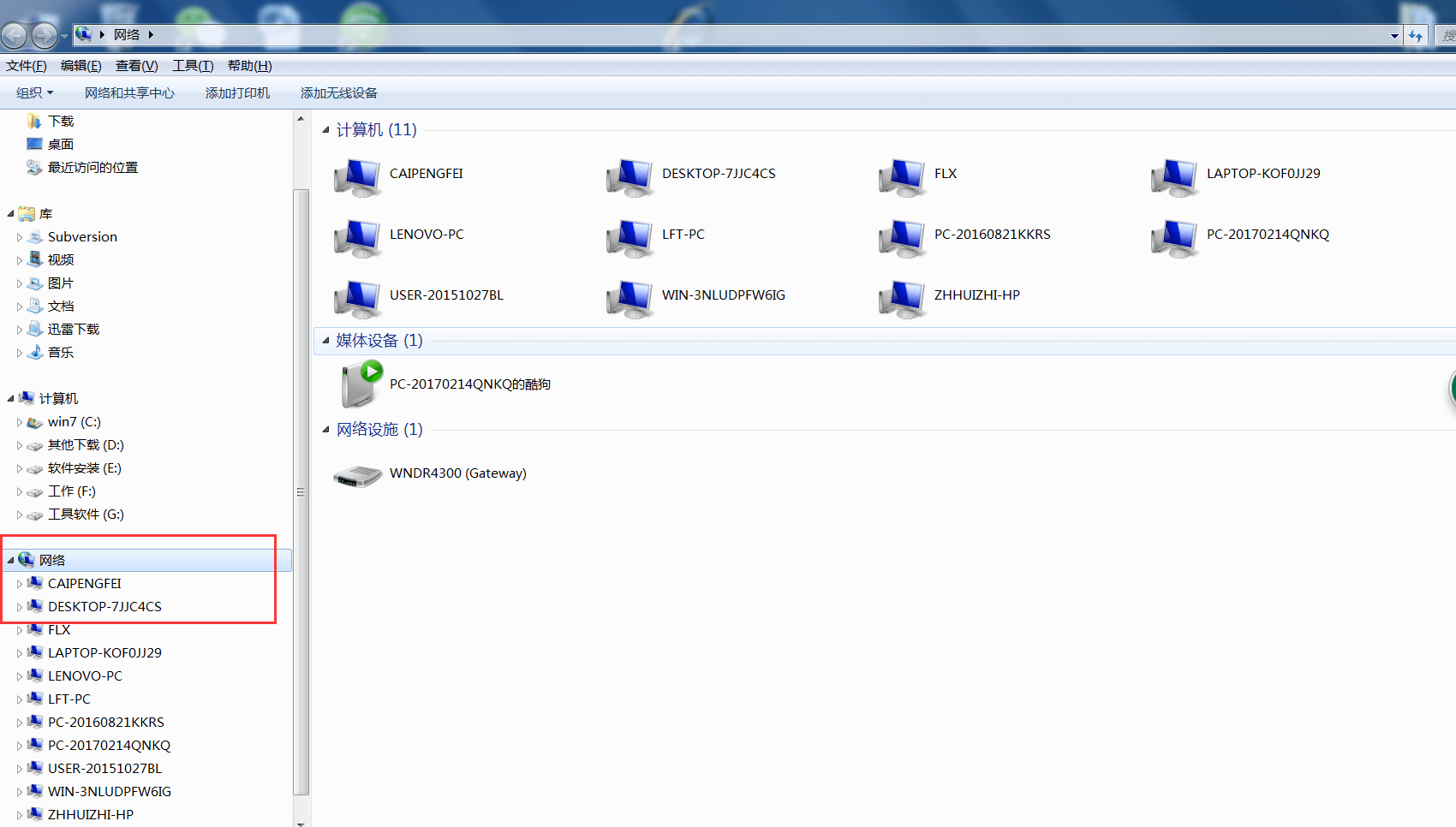The height and width of the screenshot is (827, 1456).
Task: Click the 网络和共享中心 button
Action: point(129,93)
